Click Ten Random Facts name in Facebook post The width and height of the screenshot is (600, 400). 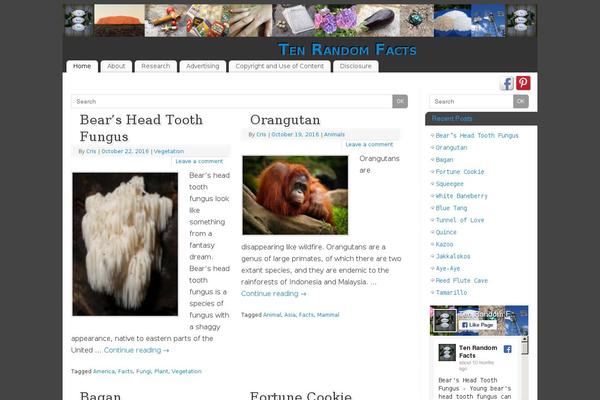(x=478, y=352)
